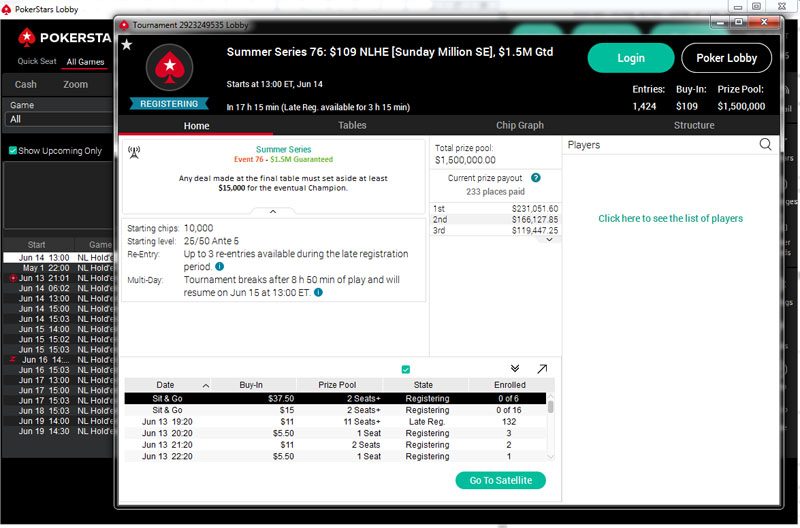The height and width of the screenshot is (528, 800).
Task: Sort satellites by the Date column arrow
Action: (206, 386)
